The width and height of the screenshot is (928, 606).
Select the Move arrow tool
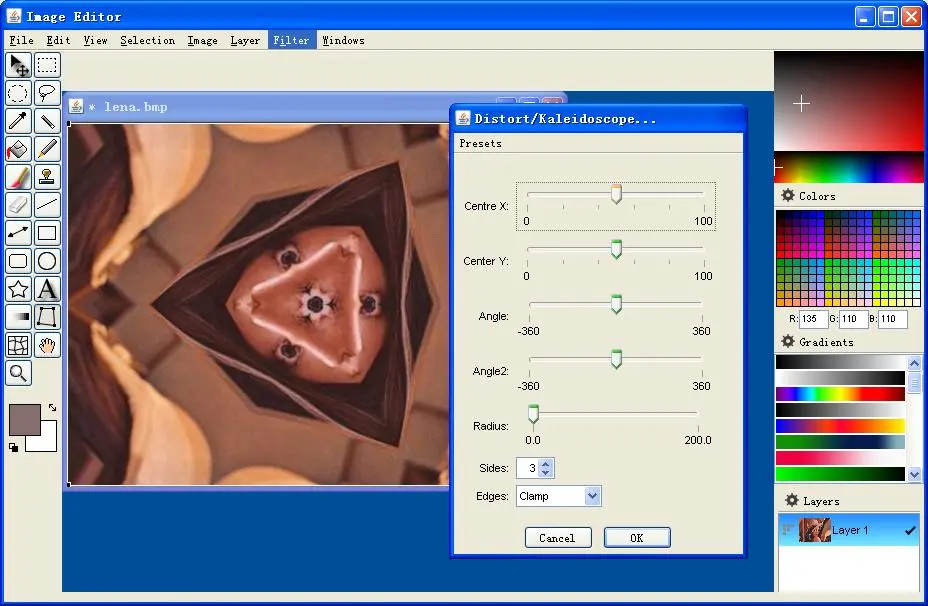[x=18, y=65]
